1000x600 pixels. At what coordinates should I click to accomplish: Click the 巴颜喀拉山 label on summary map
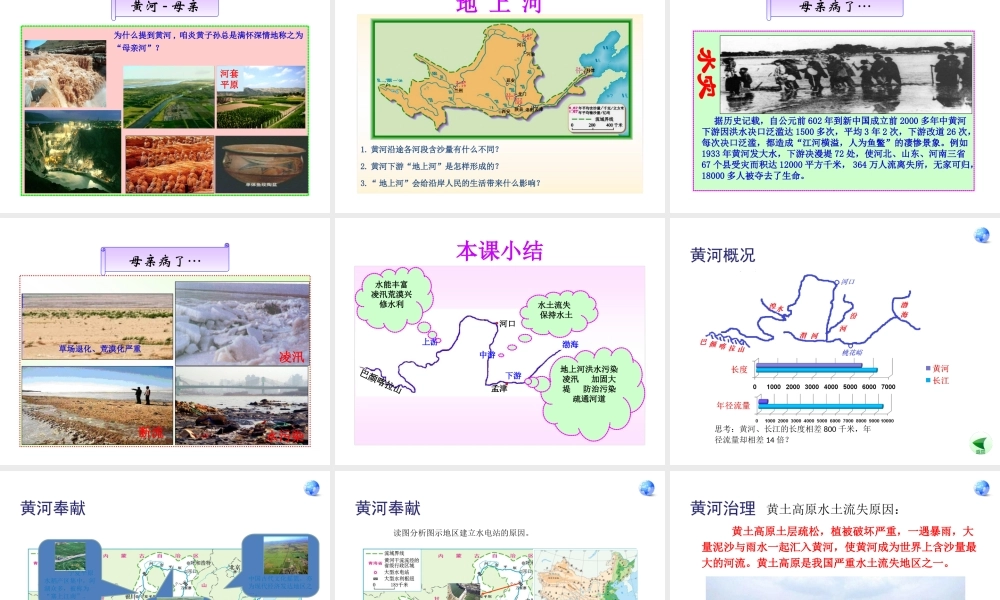381,381
